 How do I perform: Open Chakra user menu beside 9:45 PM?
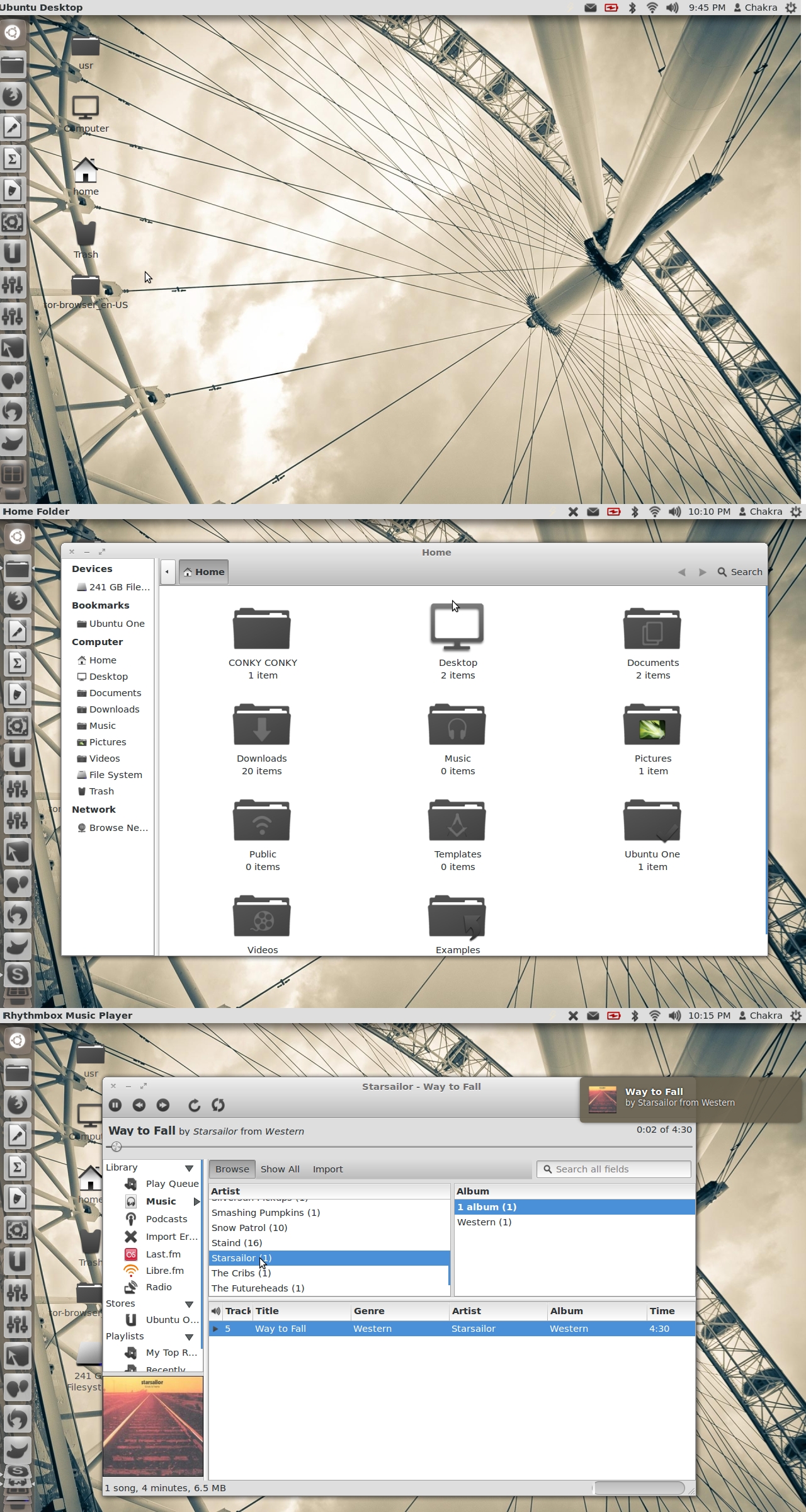coord(756,8)
